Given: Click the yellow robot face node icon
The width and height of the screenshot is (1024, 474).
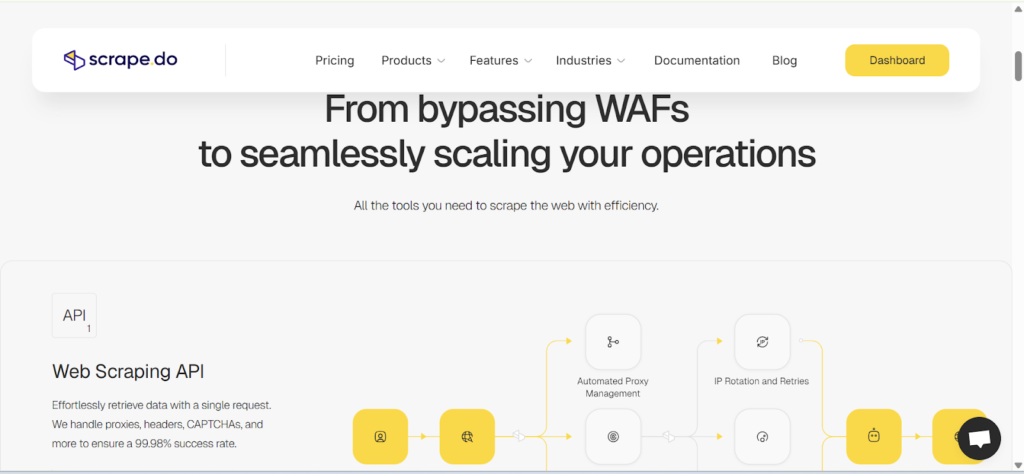Looking at the screenshot, I should click(873, 436).
